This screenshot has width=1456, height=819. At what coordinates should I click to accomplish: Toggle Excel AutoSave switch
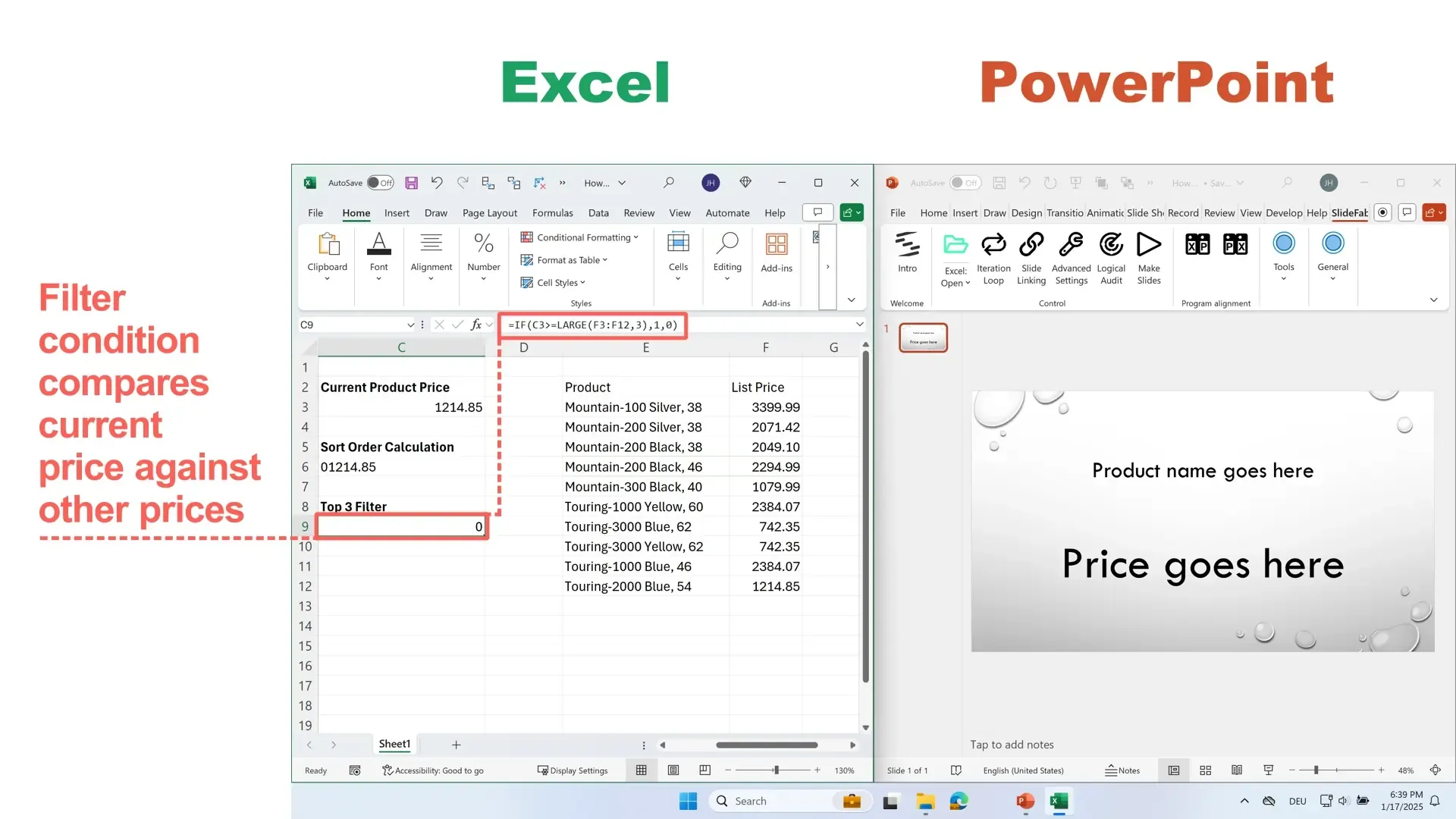(x=380, y=183)
